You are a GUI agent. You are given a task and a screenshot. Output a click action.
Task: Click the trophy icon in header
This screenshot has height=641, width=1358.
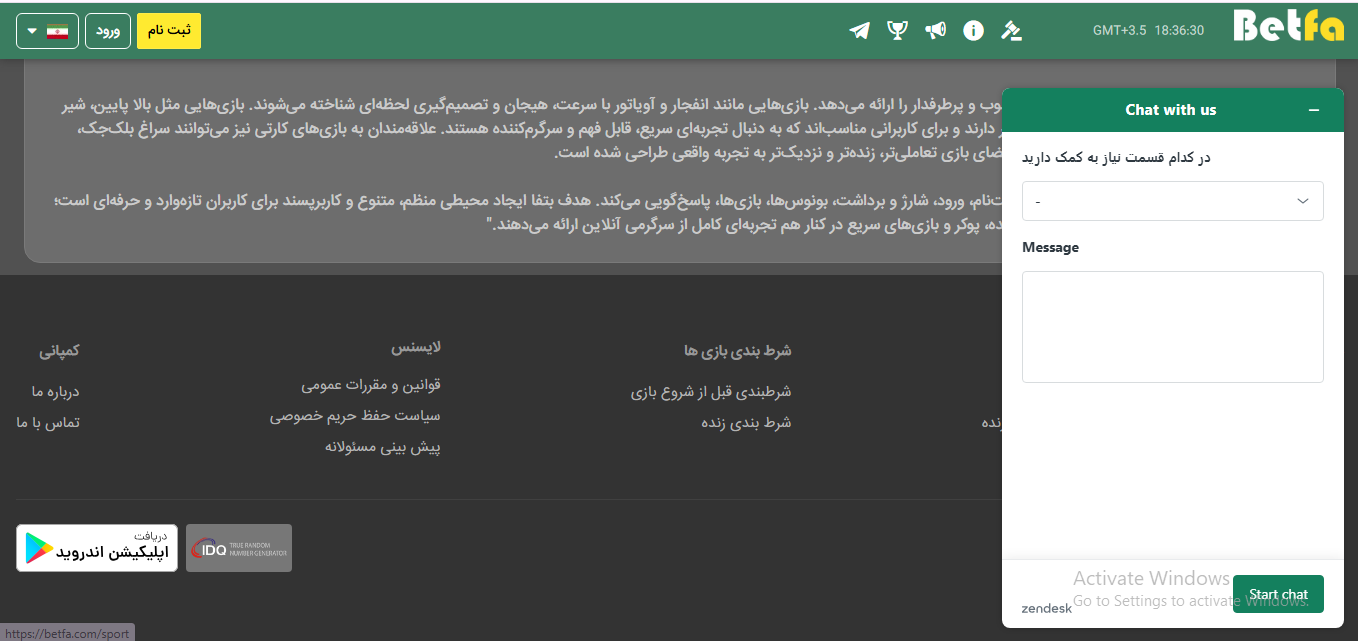897,31
